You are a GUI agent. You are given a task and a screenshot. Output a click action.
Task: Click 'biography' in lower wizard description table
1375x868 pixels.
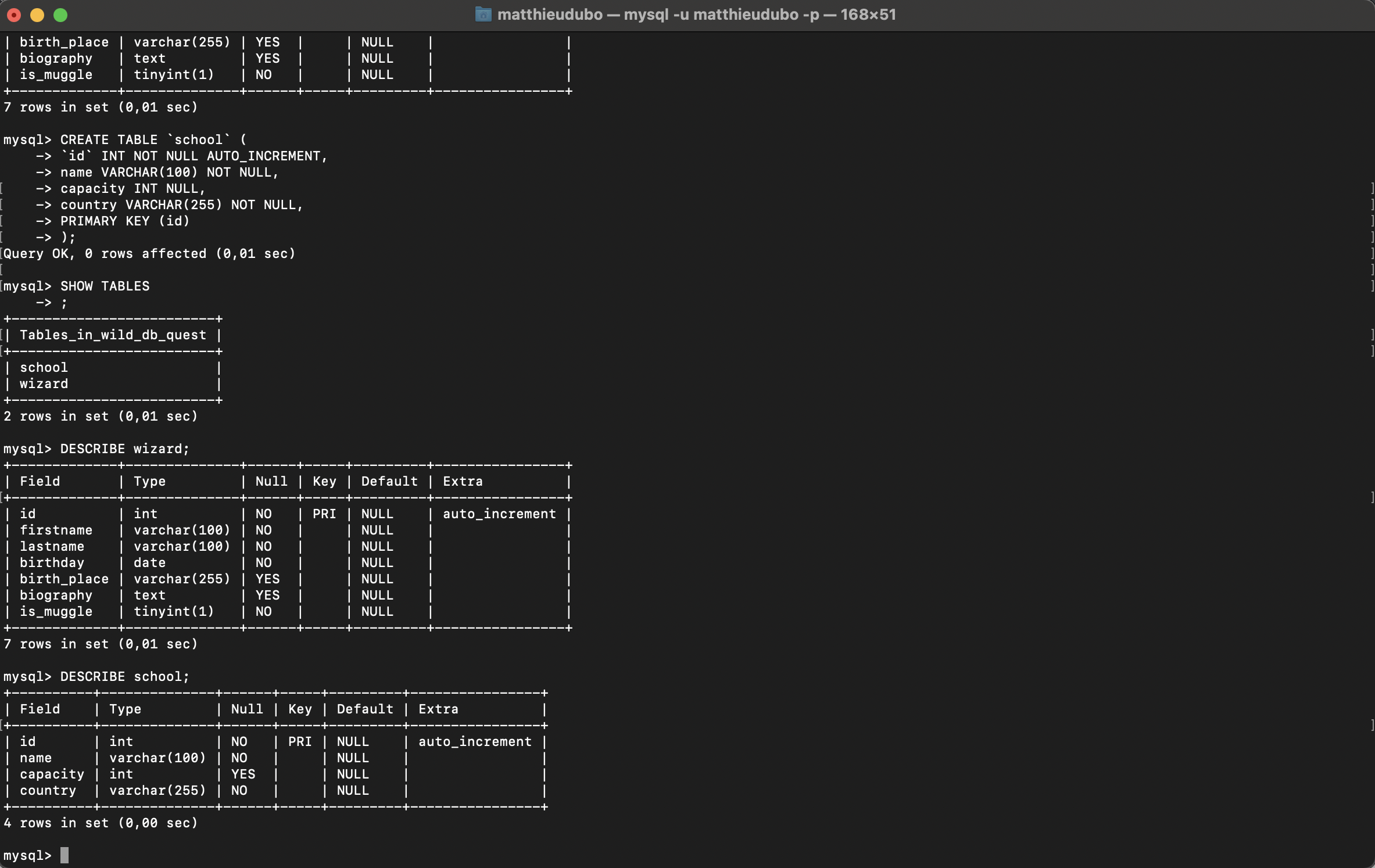pos(56,596)
